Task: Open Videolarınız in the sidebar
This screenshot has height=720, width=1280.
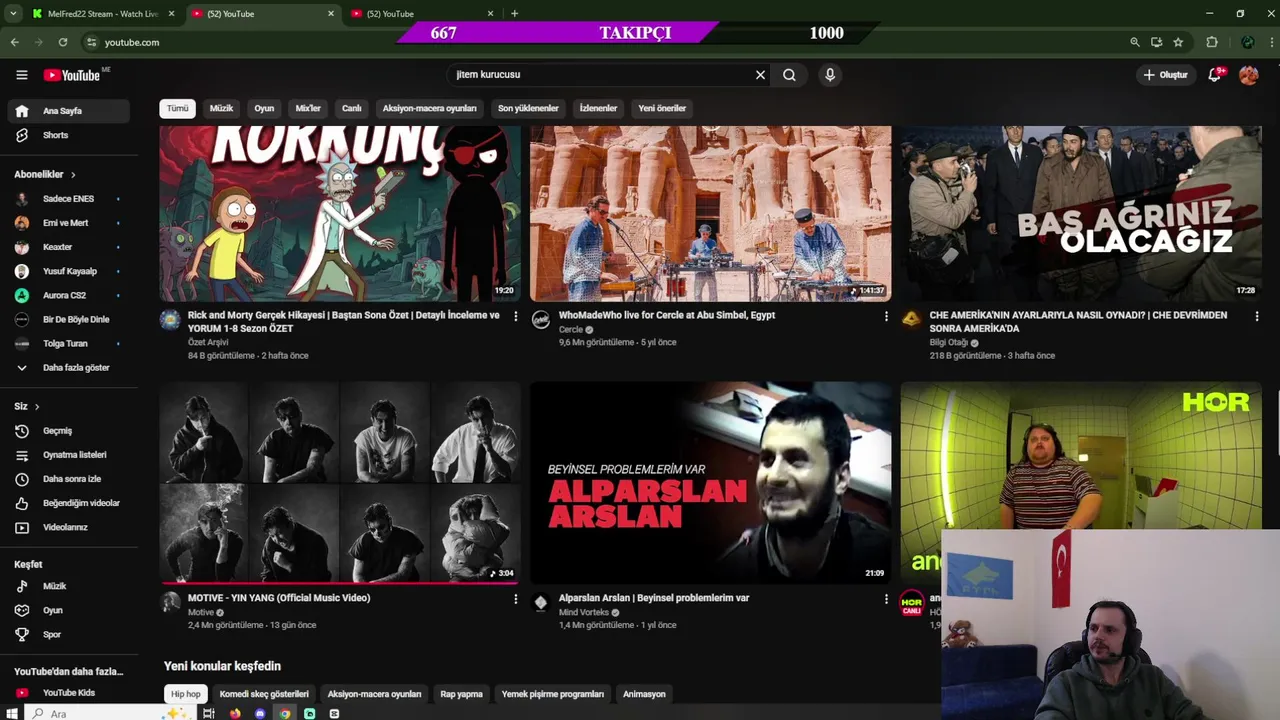Action: 68,527
